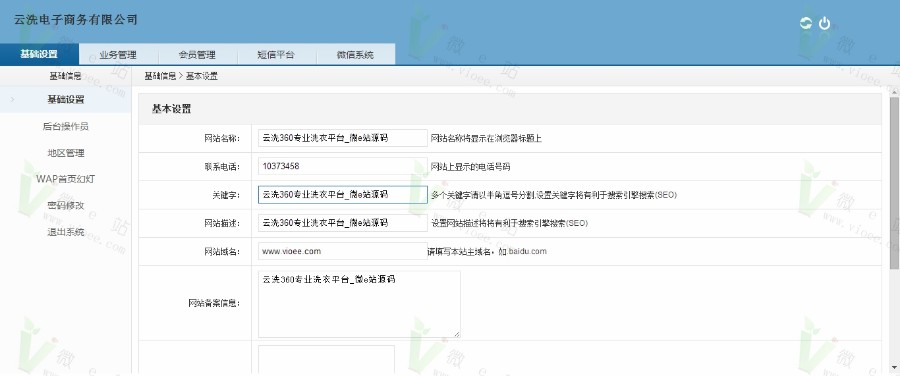The width and height of the screenshot is (900, 376).
Task: Click the 基础信息 sidebar heading
Action: pos(65,75)
